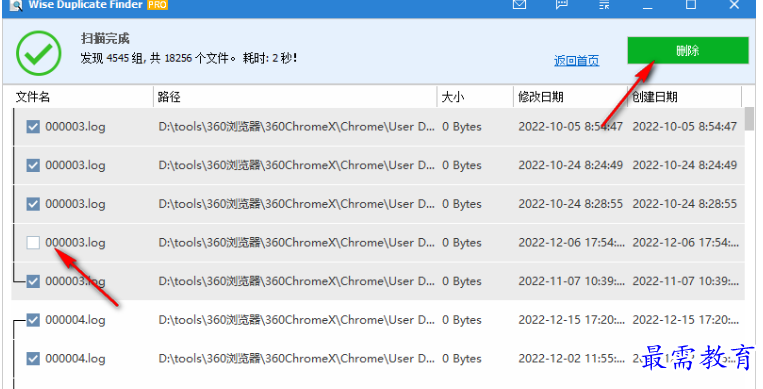
Task: Select file name 000003.log dated 2022-11-07
Action: 75,281
